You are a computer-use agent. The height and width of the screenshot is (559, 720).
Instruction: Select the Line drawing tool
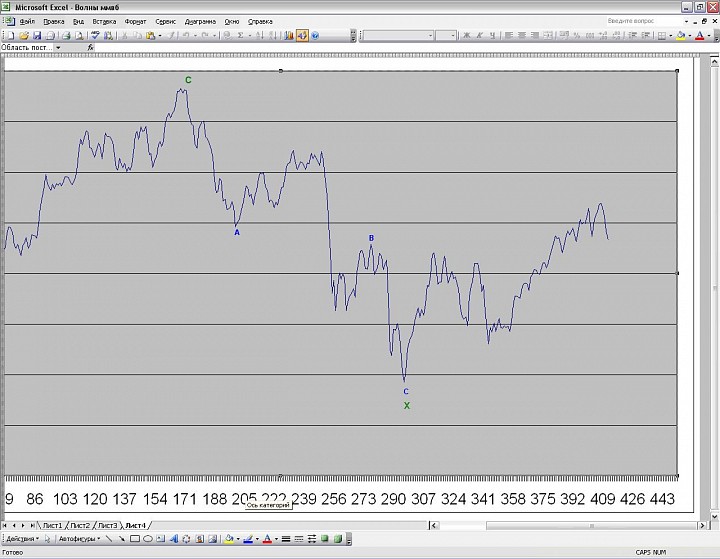pyautogui.click(x=109, y=539)
